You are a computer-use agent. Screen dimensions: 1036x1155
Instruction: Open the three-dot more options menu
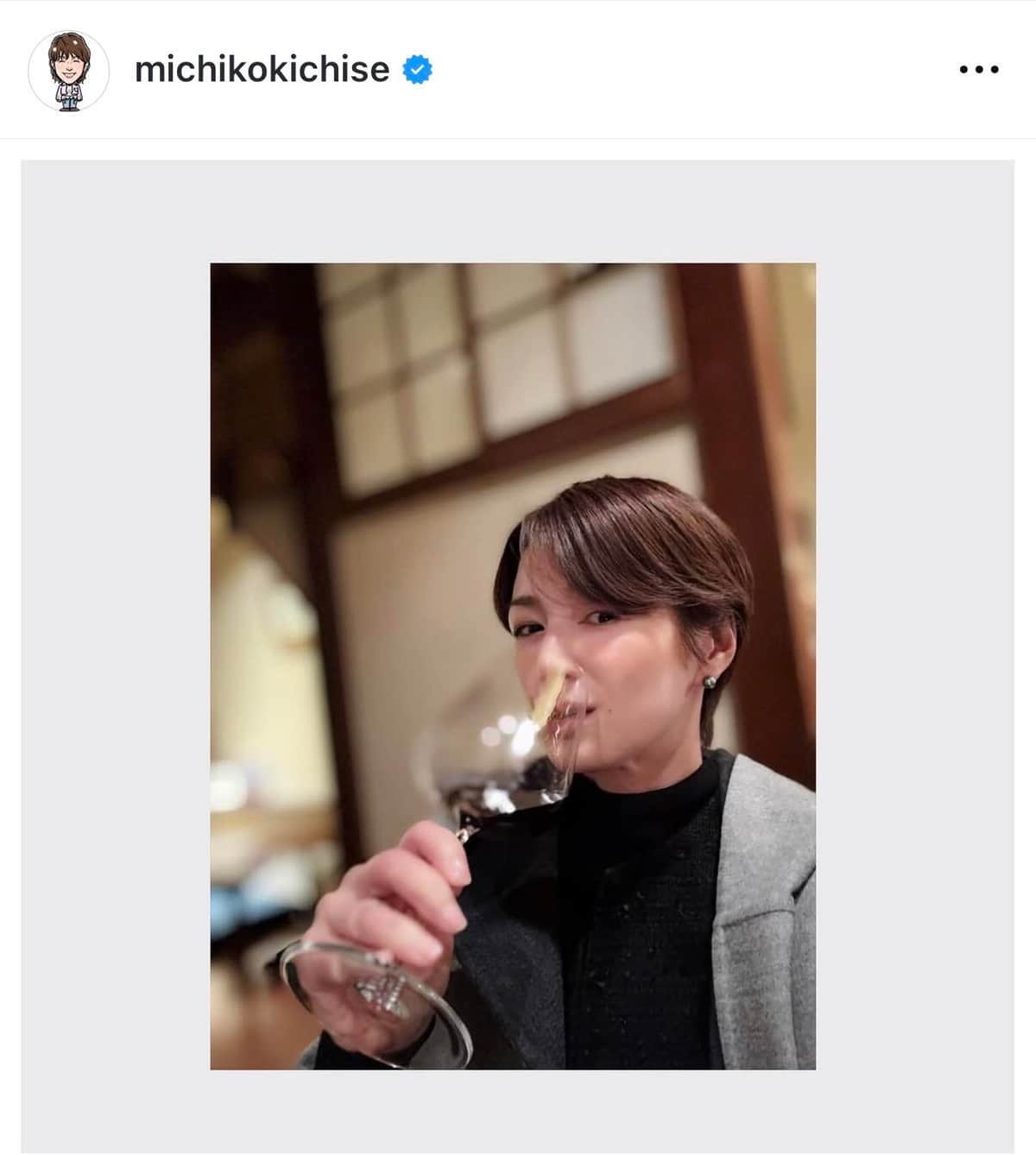pos(979,70)
